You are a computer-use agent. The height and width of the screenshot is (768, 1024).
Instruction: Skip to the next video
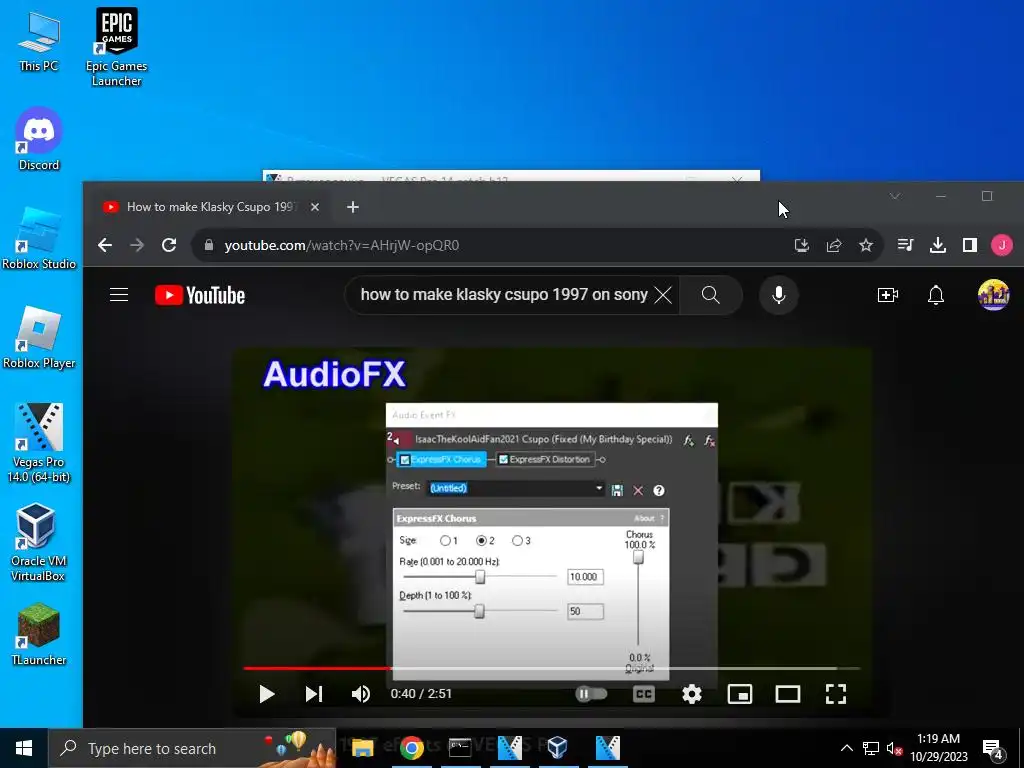click(x=314, y=694)
